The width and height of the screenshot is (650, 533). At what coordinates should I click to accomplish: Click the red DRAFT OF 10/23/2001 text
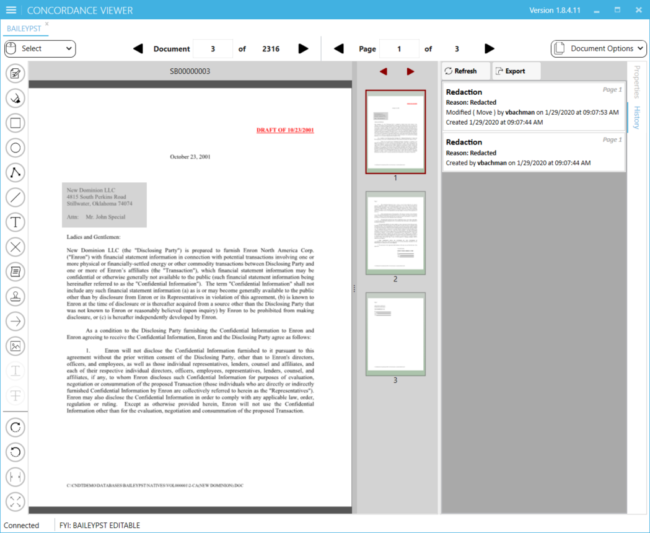click(x=285, y=130)
